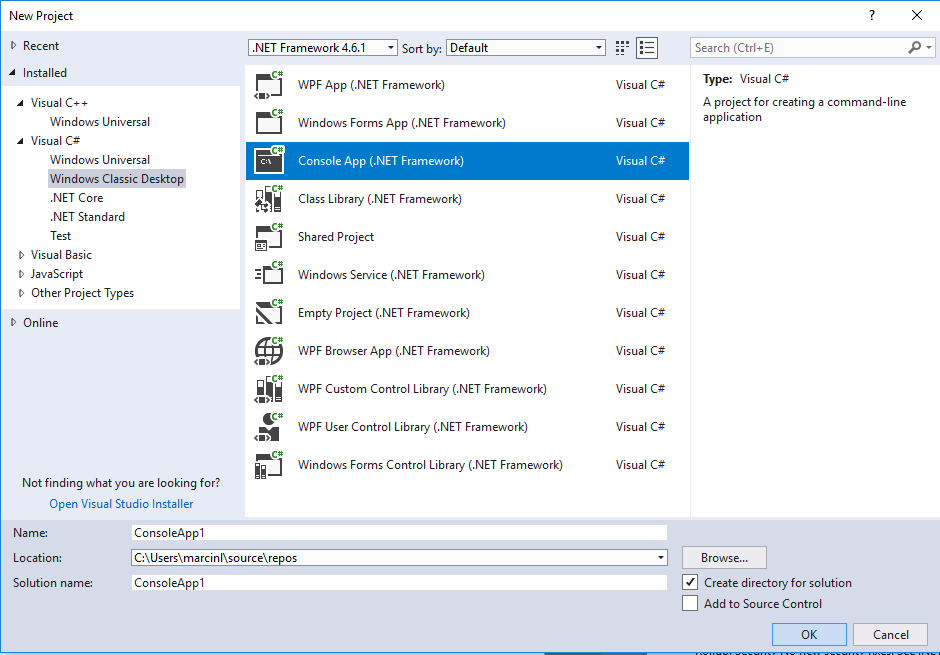The width and height of the screenshot is (940, 655).
Task: Open the dialog help question mark
Action: click(872, 16)
